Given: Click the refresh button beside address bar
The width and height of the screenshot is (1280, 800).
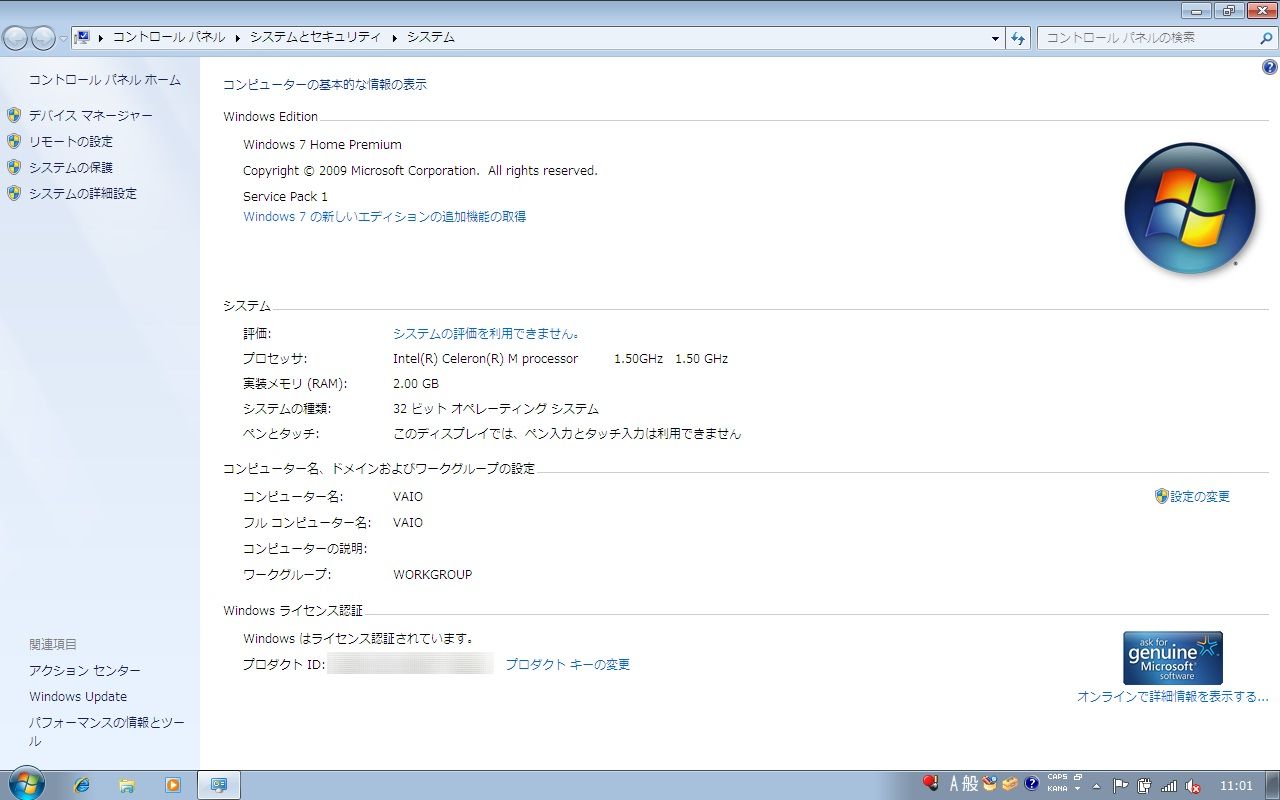Looking at the screenshot, I should [x=1018, y=38].
